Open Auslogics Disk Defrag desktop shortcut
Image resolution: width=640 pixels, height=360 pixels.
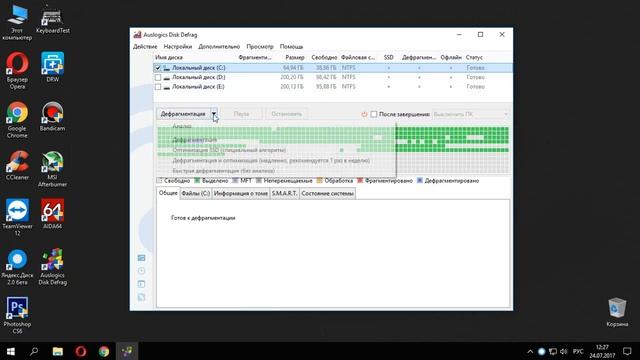[52, 266]
